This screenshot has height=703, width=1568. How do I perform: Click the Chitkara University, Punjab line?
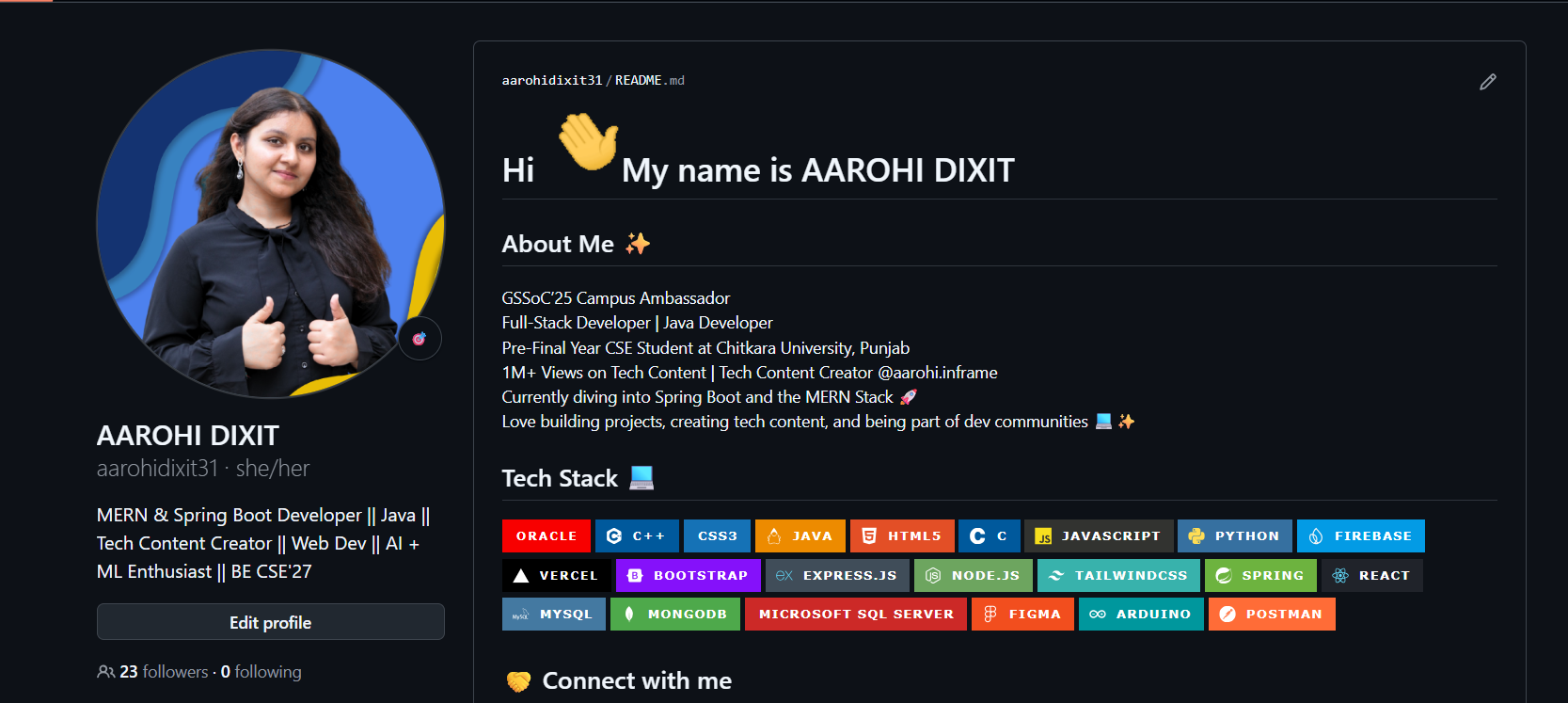pos(705,348)
